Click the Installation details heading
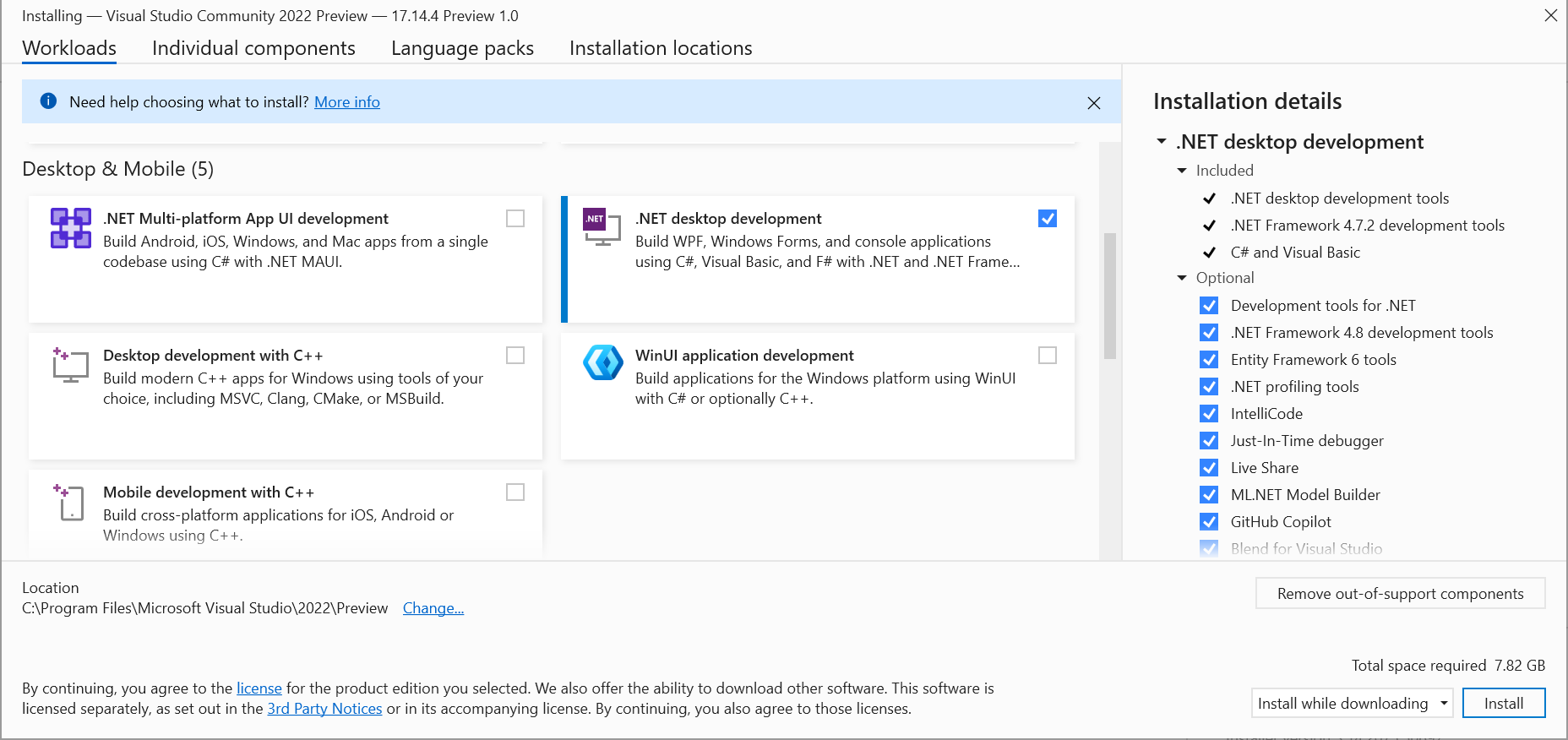 1248,101
